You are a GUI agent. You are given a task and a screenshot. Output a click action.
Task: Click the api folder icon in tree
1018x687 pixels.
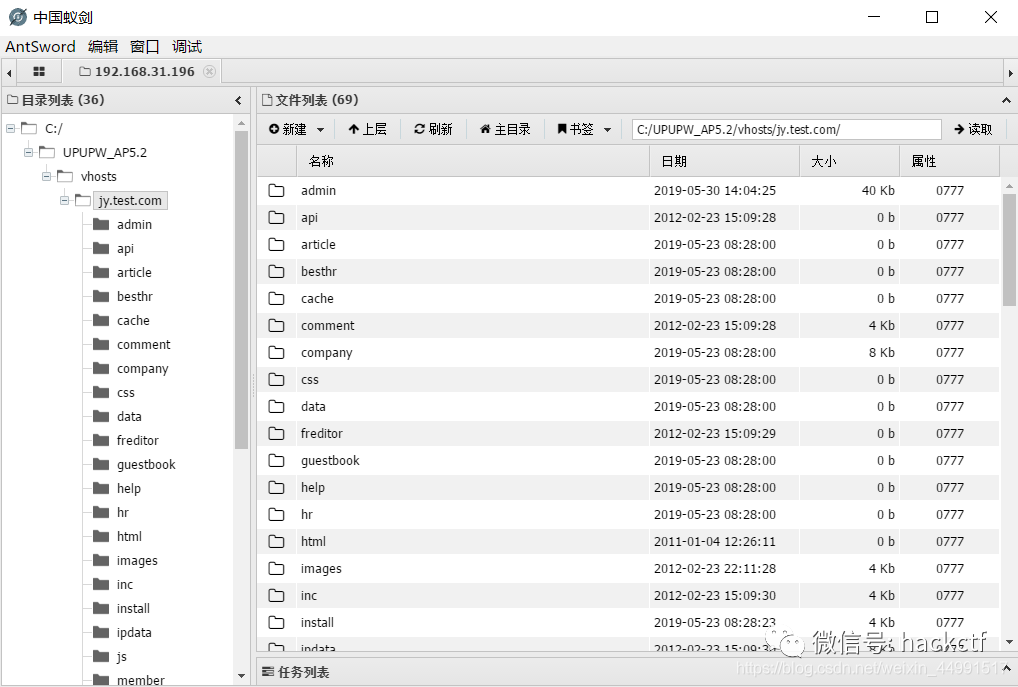click(x=101, y=249)
